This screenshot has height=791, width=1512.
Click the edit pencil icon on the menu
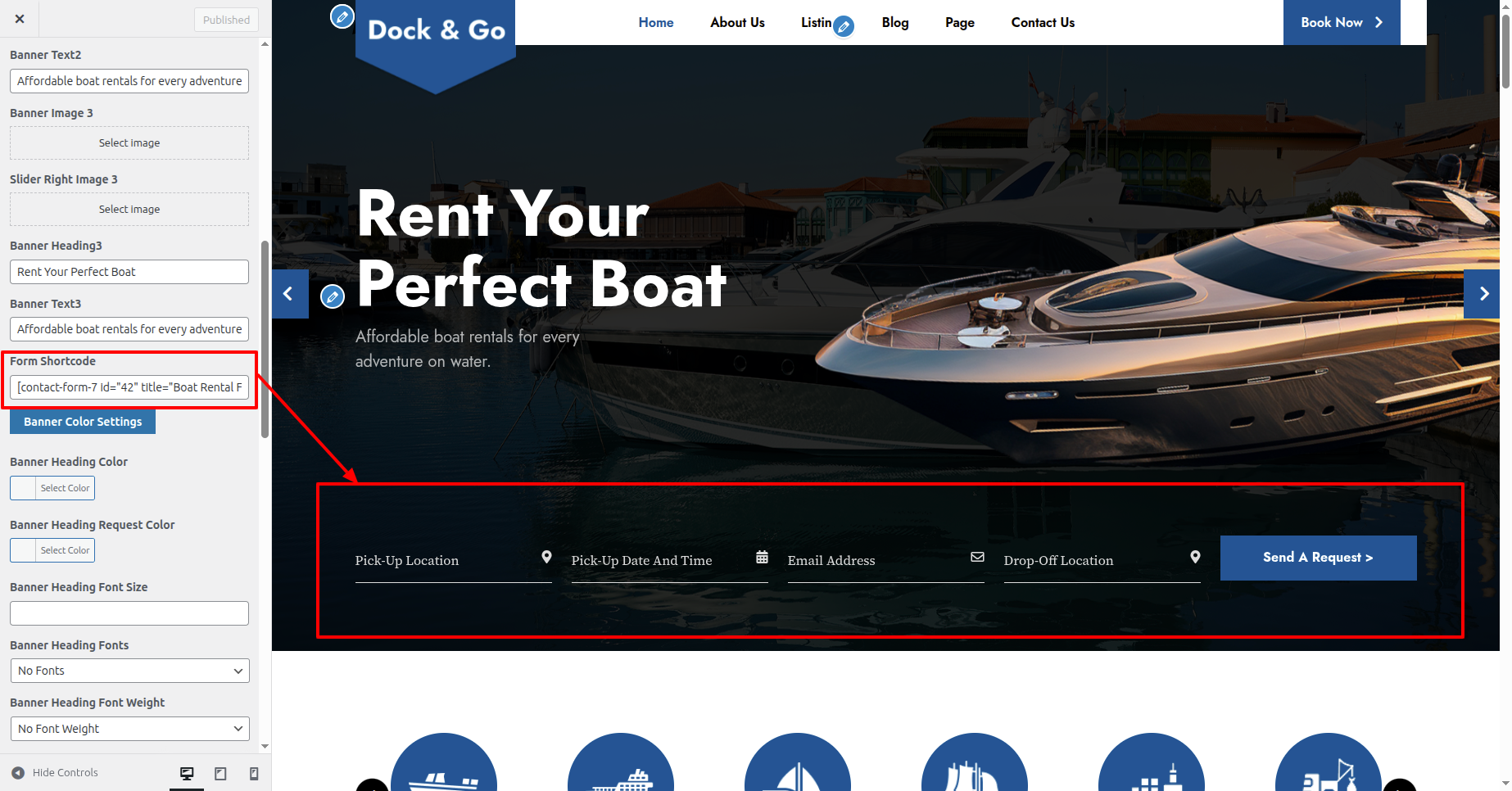(844, 27)
